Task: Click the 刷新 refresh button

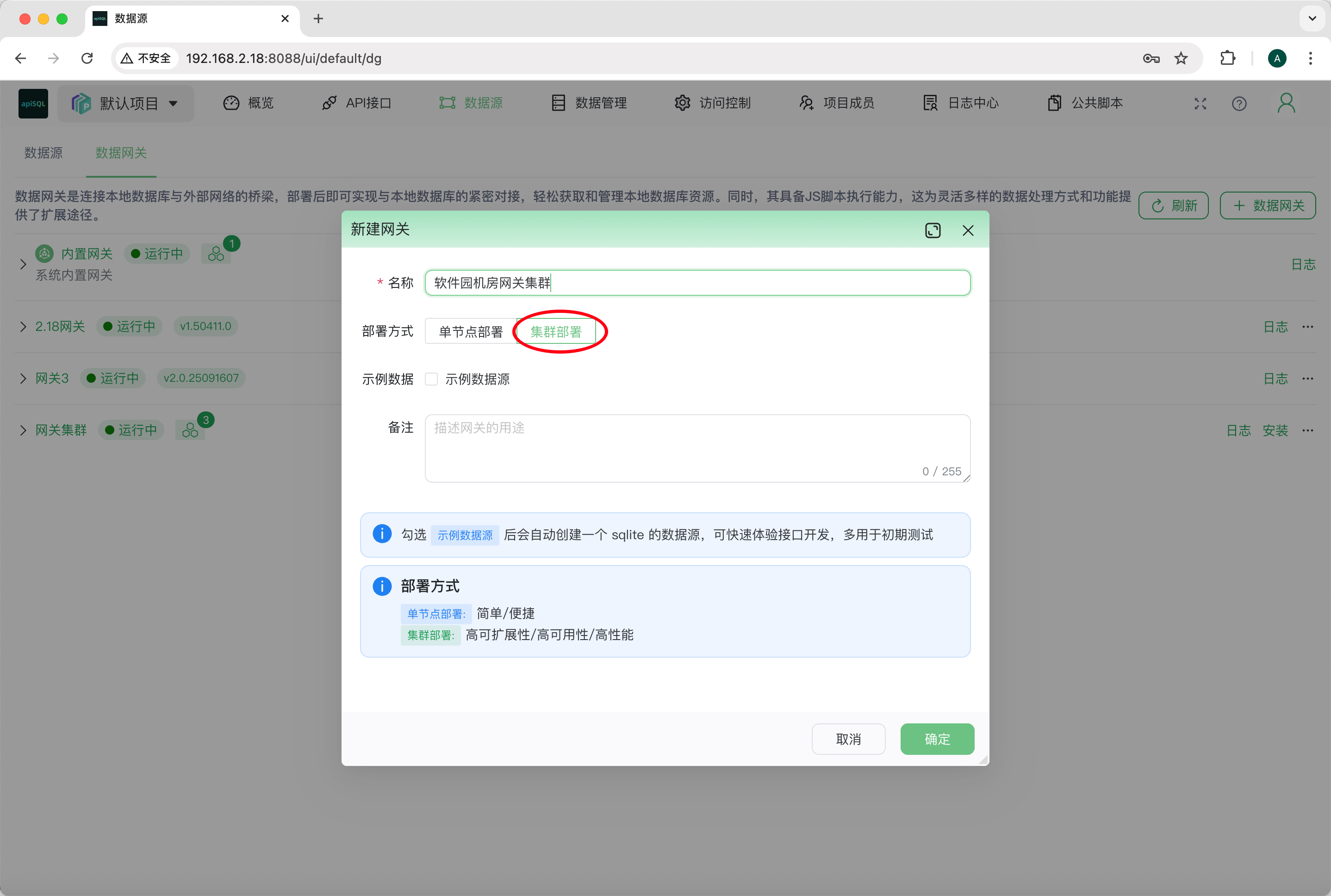Action: pyautogui.click(x=1173, y=205)
